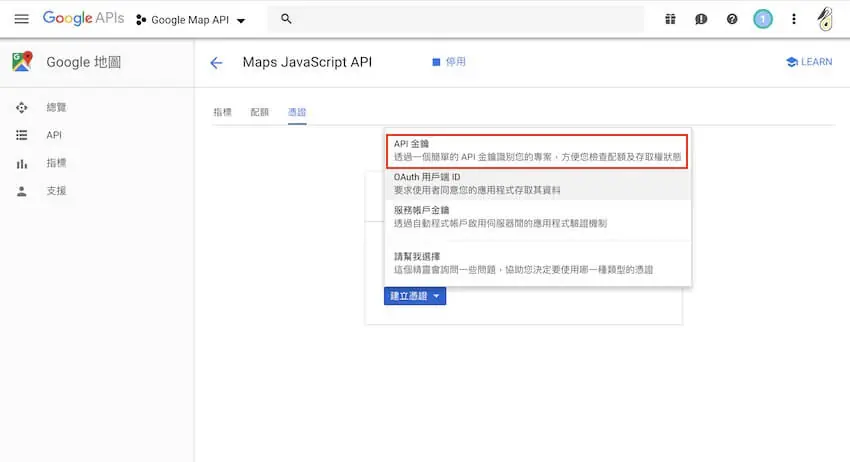
Task: Switch to the 憑證 tab
Action: click(297, 112)
